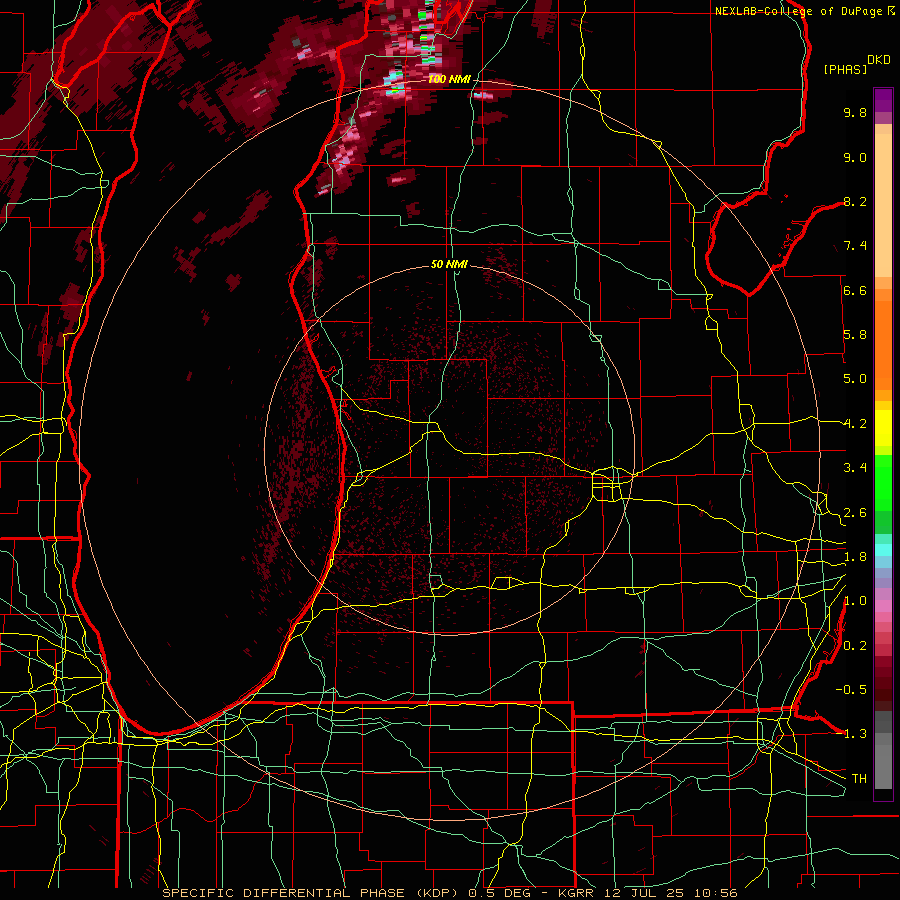Click the 8.2 scale value
Viewport: 900px width, 900px height.
pos(855,201)
